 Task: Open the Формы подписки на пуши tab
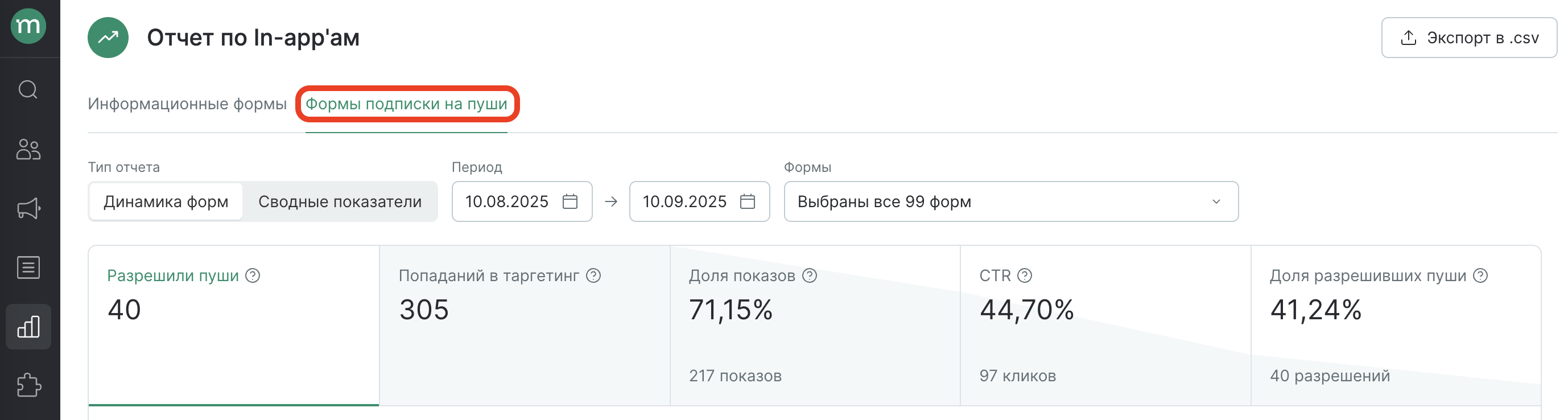(x=406, y=104)
